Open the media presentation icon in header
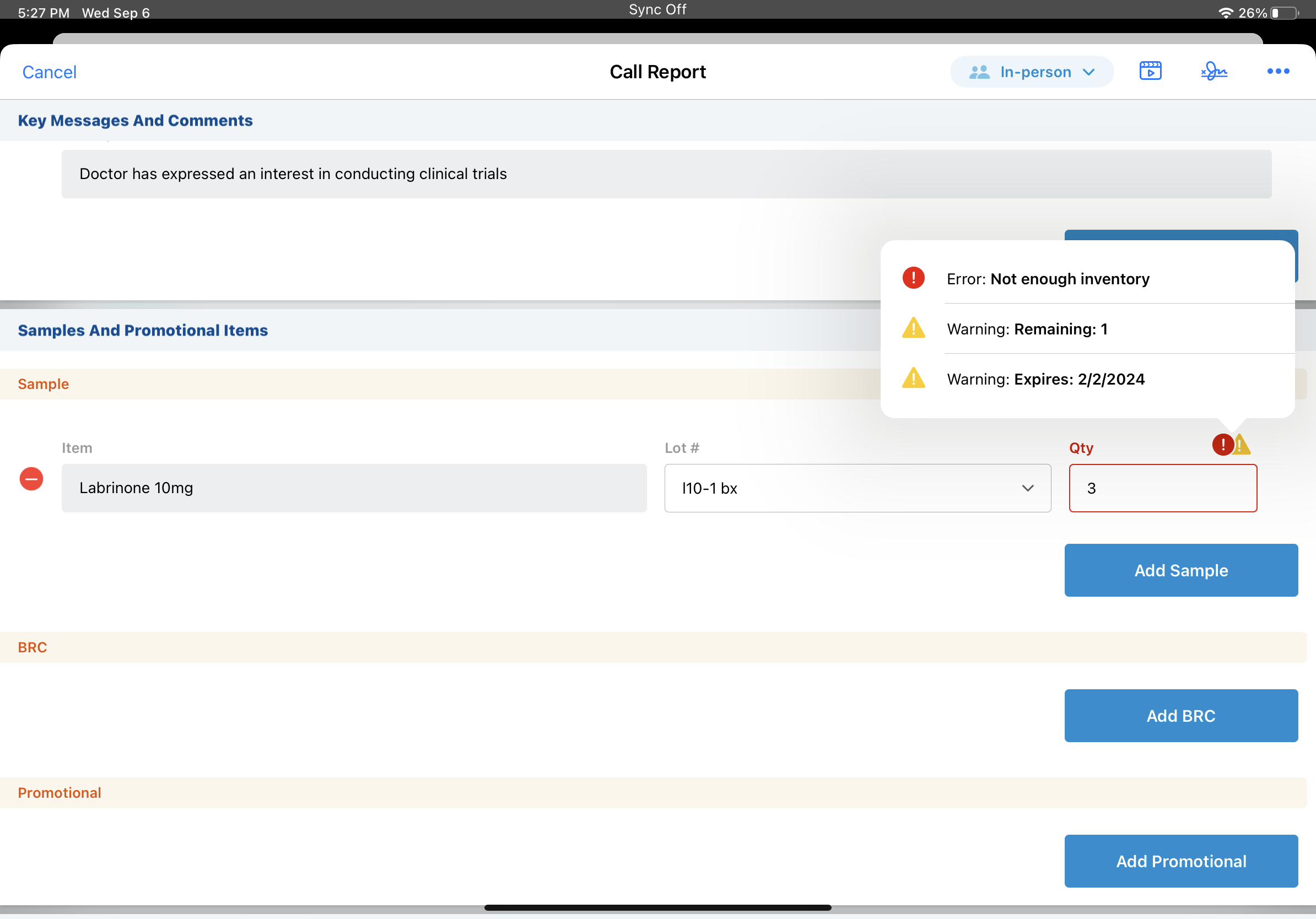The image size is (1316, 919). 1150,71
